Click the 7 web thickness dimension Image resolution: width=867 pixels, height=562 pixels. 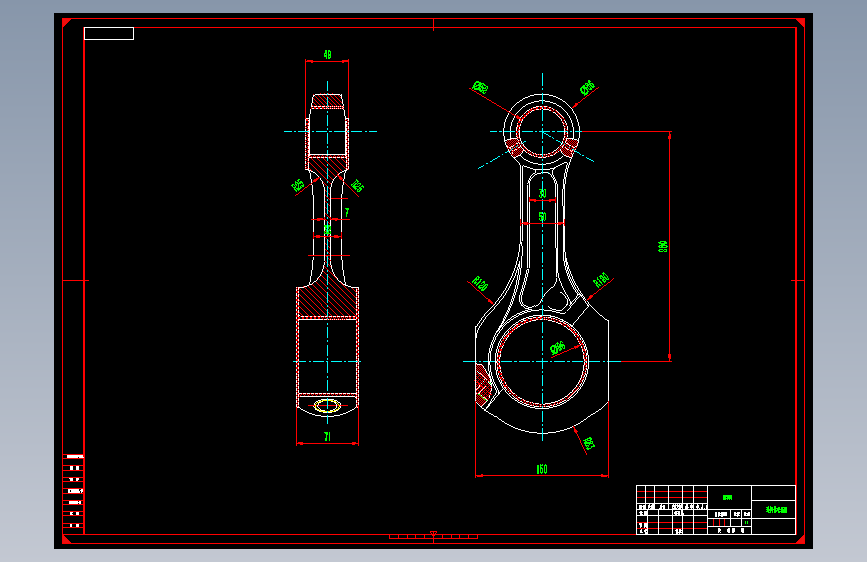347,212
